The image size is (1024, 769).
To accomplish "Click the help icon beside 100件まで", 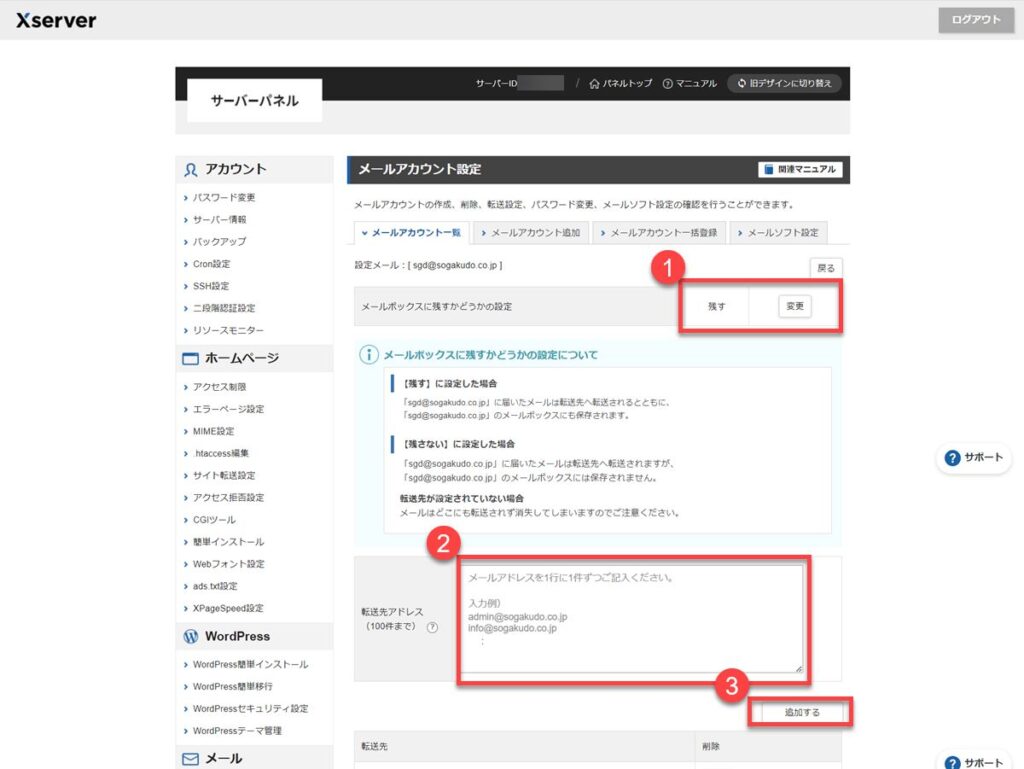I will (x=432, y=627).
